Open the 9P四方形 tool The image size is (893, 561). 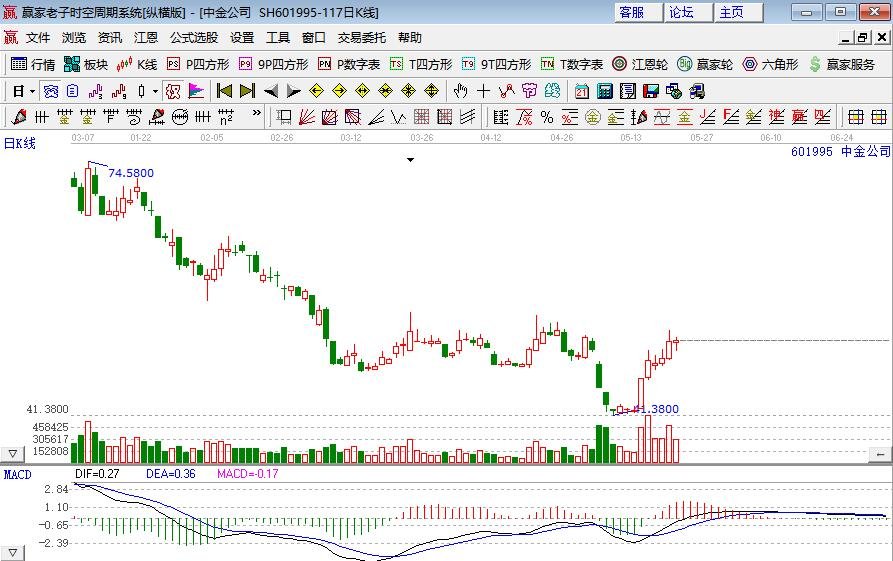coord(273,64)
